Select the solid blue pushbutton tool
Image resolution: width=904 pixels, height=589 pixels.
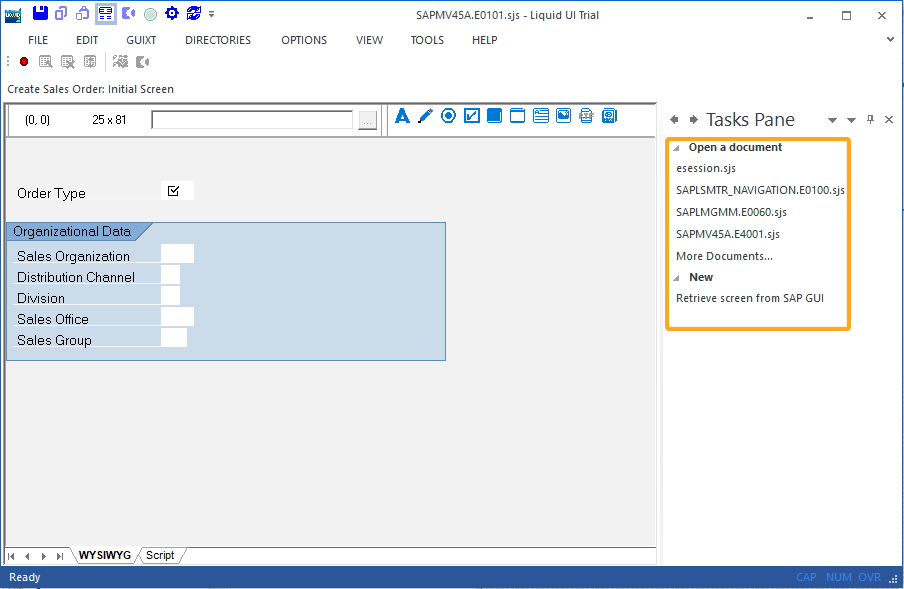(x=494, y=116)
